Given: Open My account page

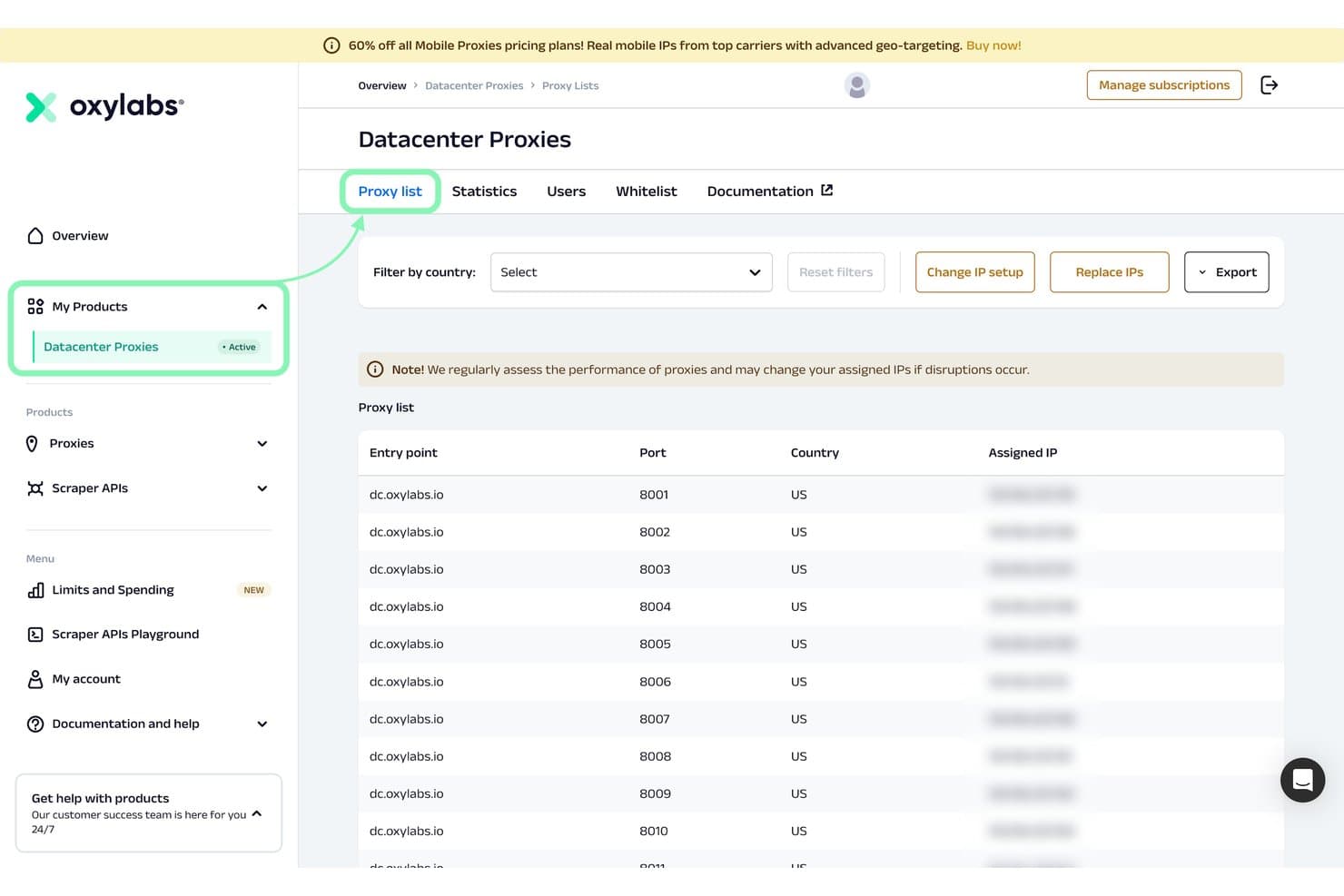Looking at the screenshot, I should [86, 679].
